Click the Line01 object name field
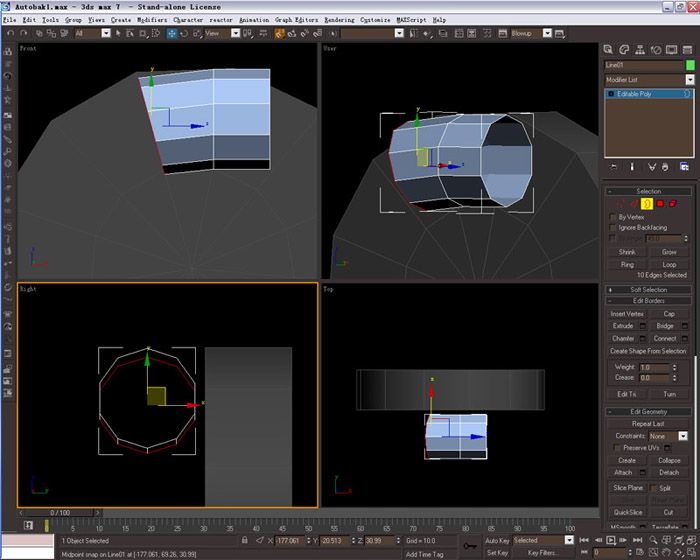The image size is (700, 560). tap(644, 65)
